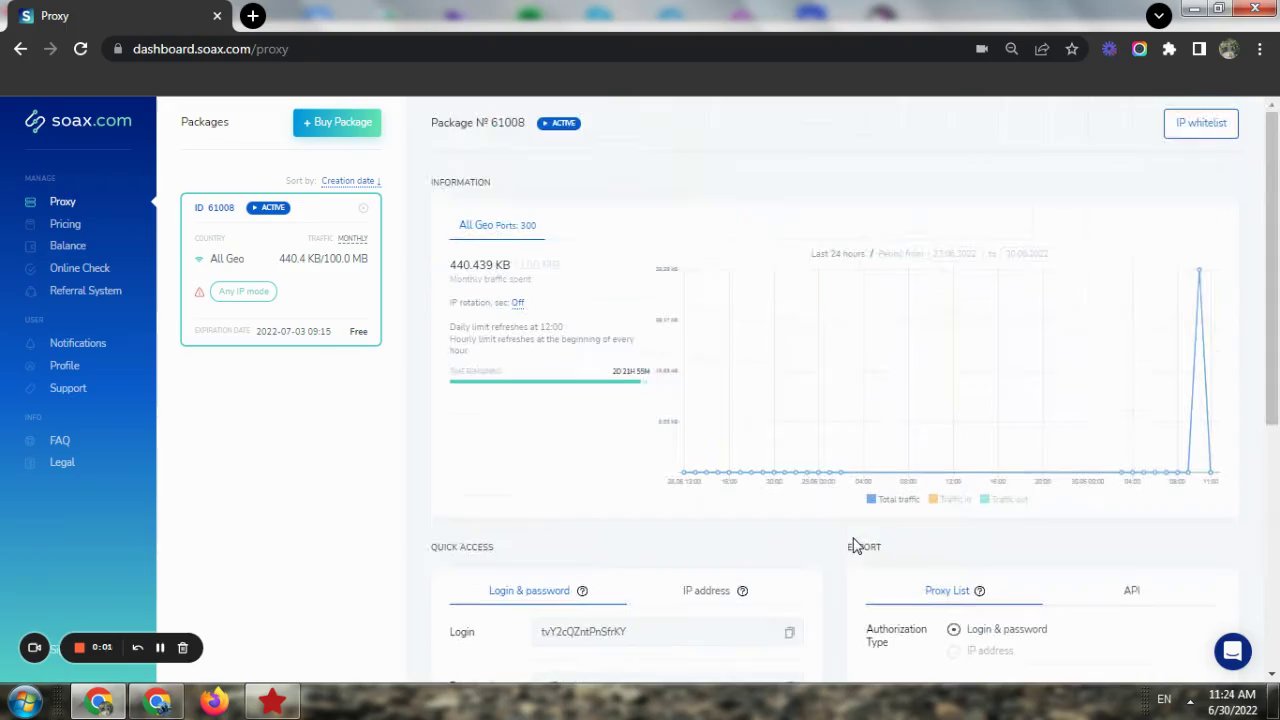
Task: Open Support page link
Action: [68, 388]
